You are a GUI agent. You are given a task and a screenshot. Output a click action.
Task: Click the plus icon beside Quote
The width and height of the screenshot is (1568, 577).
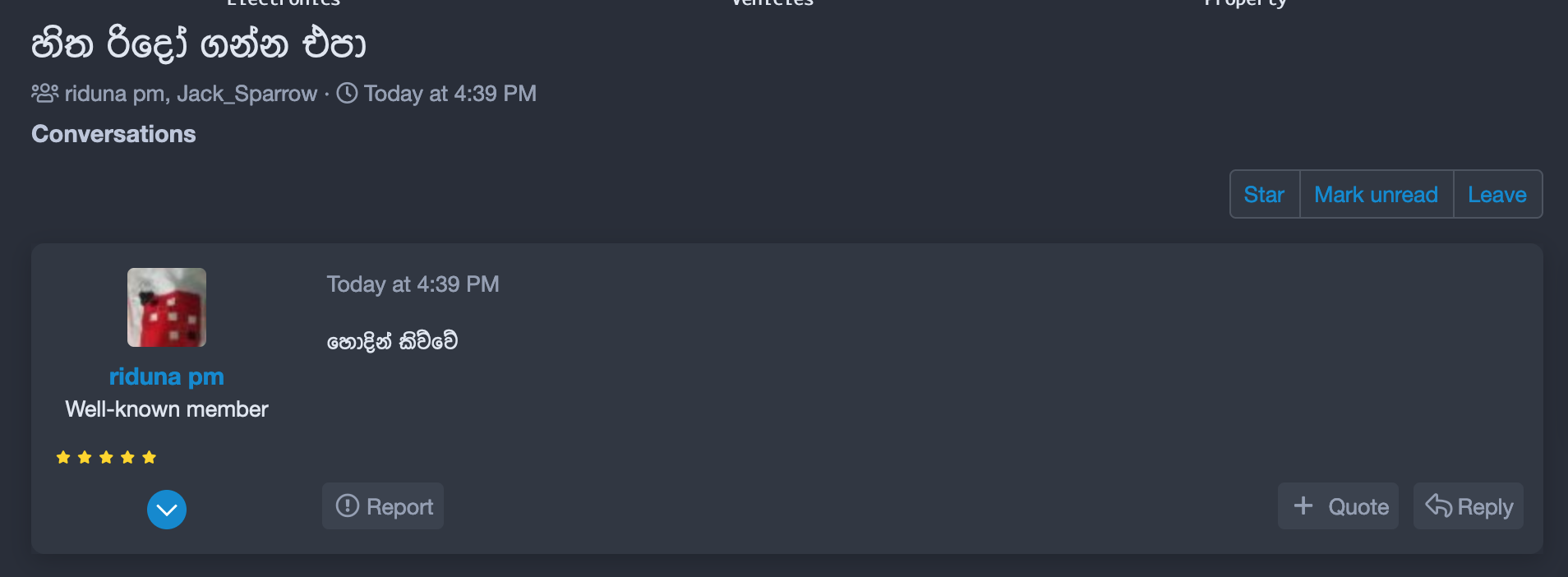1303,505
